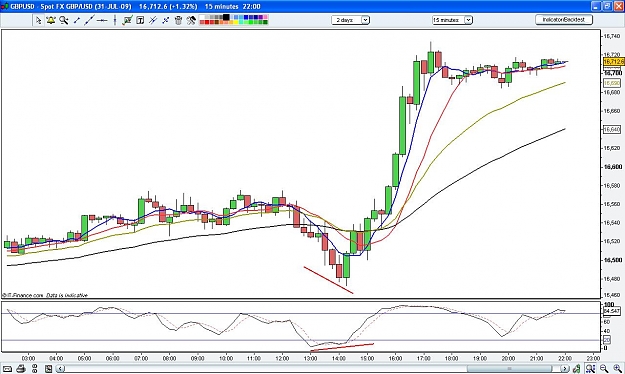The height and width of the screenshot is (374, 625).
Task: Choose the horizontal line drawing tool
Action: point(102,20)
